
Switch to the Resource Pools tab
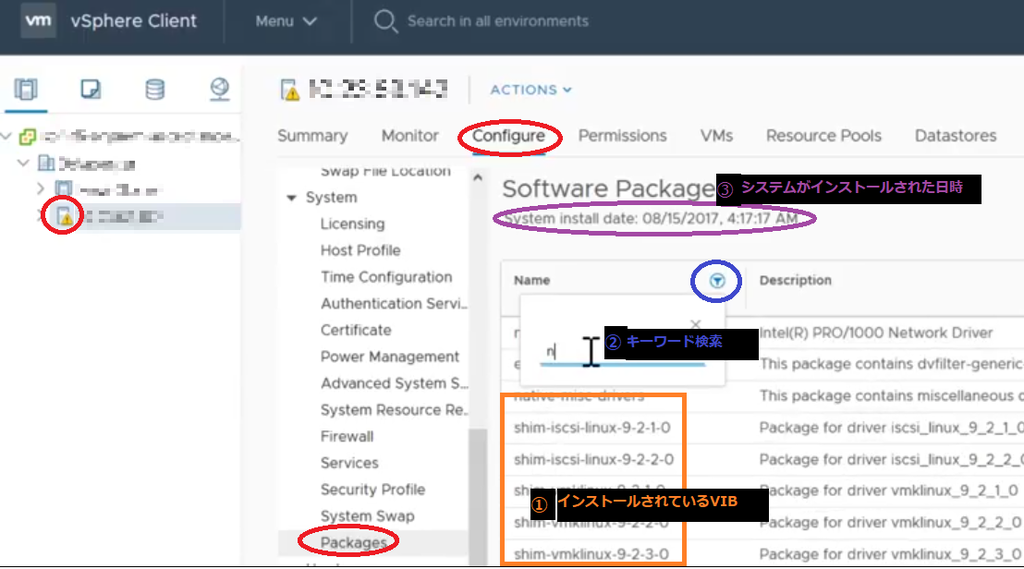pos(824,136)
